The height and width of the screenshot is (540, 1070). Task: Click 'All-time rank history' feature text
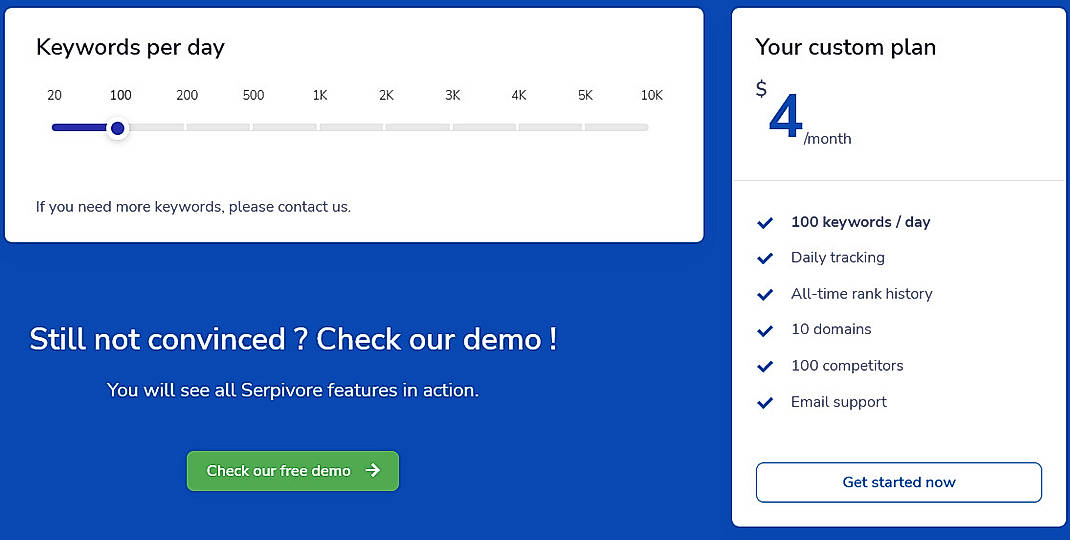pyautogui.click(x=861, y=294)
